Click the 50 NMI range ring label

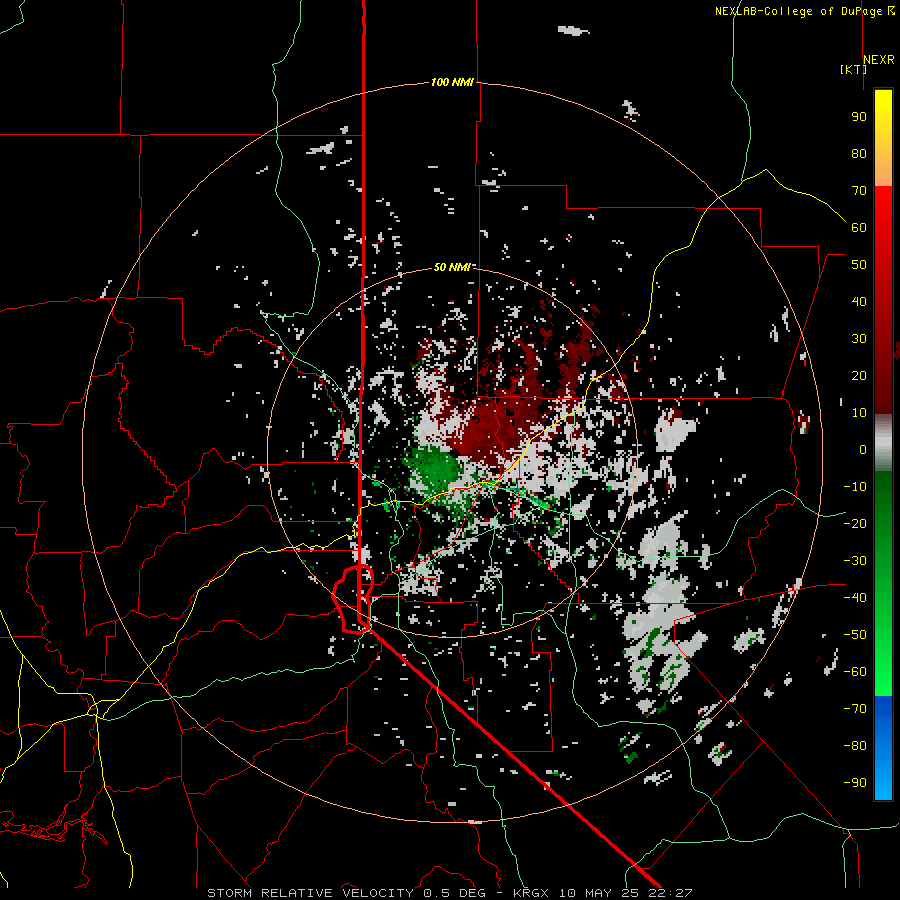(452, 267)
